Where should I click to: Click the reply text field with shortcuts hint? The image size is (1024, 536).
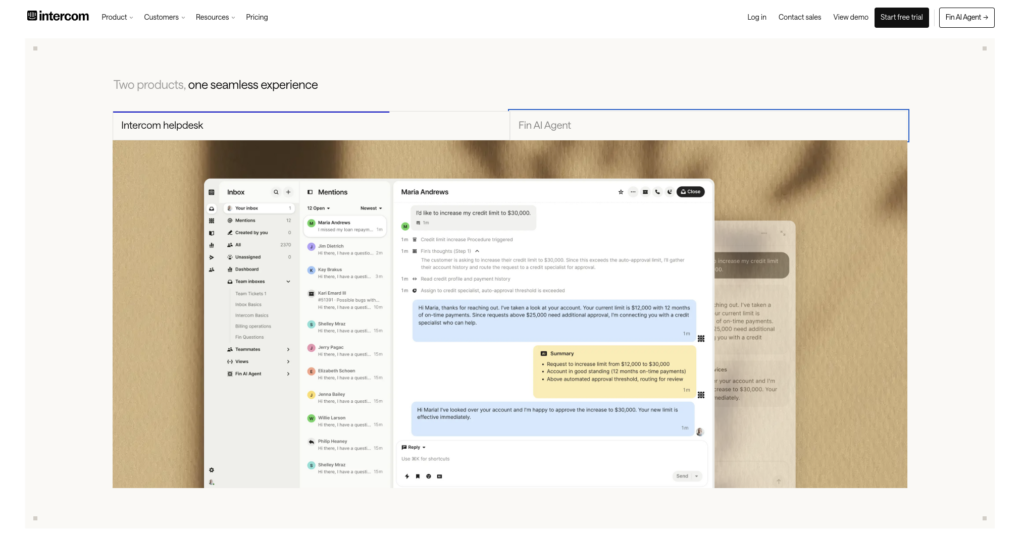click(x=552, y=459)
